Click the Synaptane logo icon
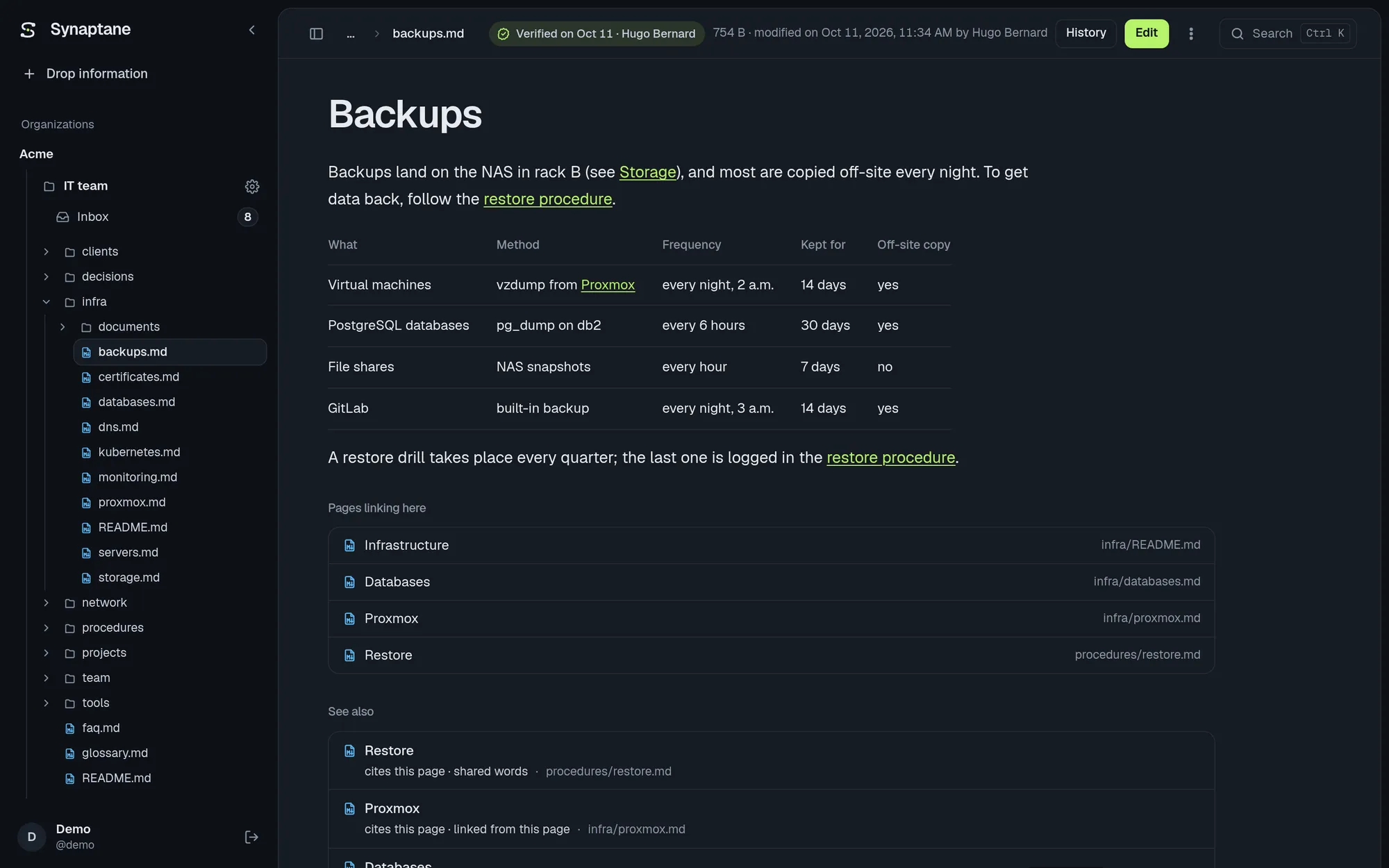Screen dimensions: 1389x868 coord(28,30)
